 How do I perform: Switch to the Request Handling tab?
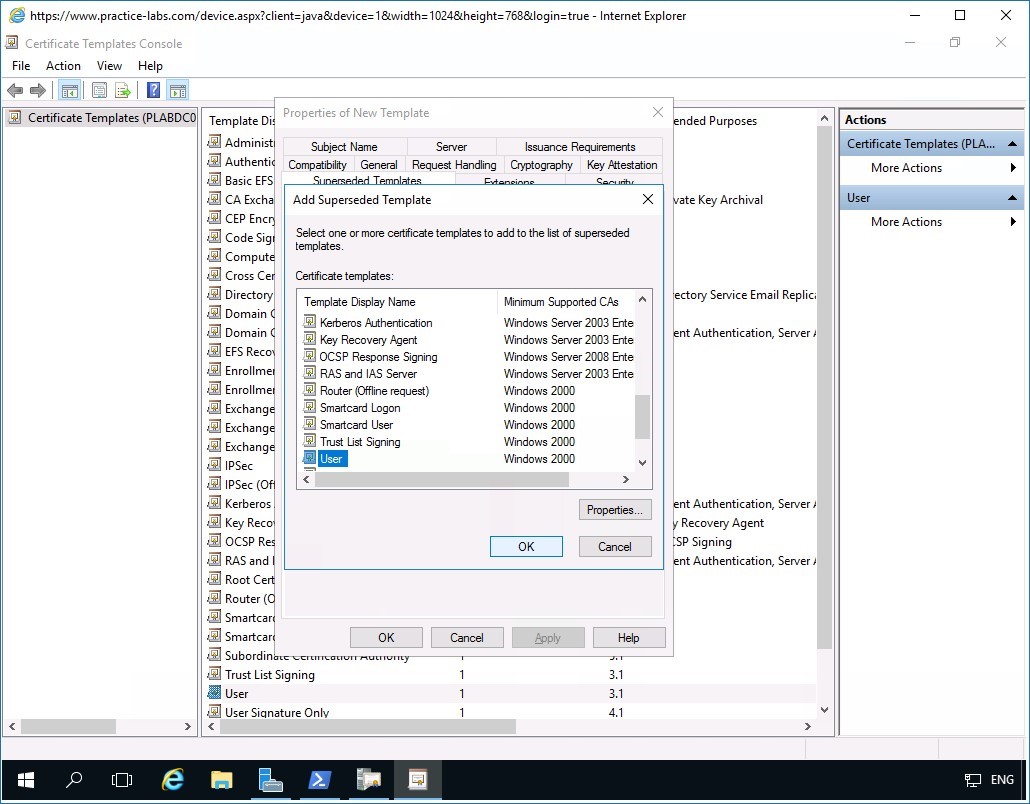454,165
